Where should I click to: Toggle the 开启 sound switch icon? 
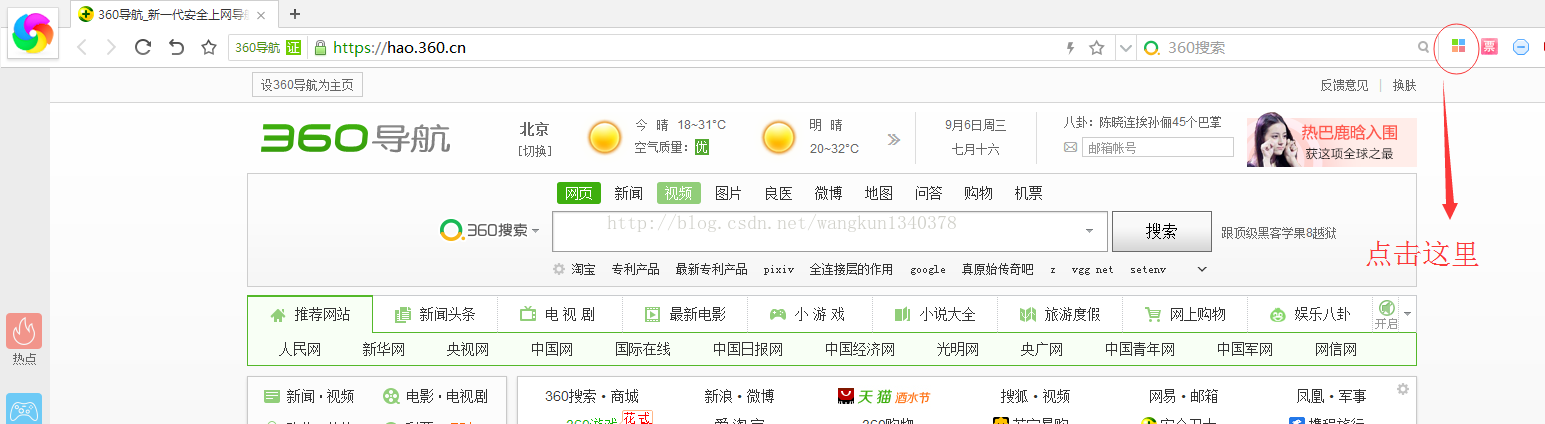tap(1386, 314)
